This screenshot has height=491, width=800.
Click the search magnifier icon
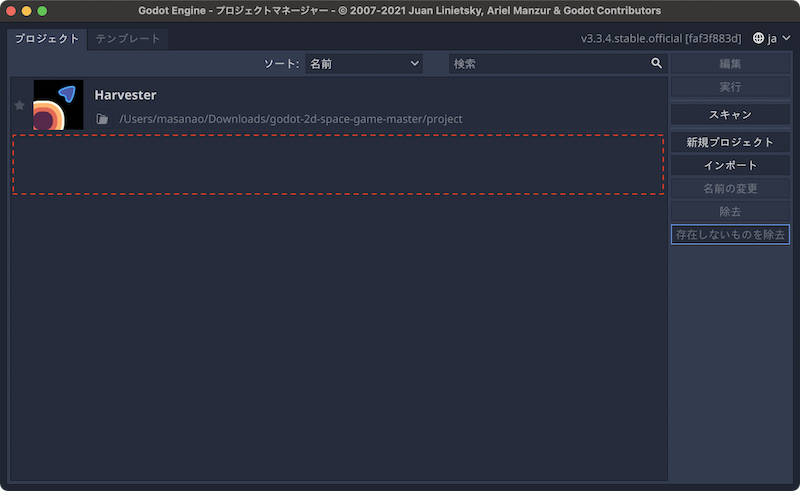click(x=656, y=63)
